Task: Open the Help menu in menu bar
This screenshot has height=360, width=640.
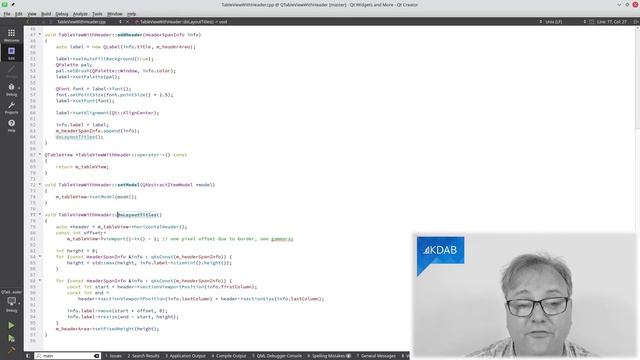Action: [x=131, y=13]
